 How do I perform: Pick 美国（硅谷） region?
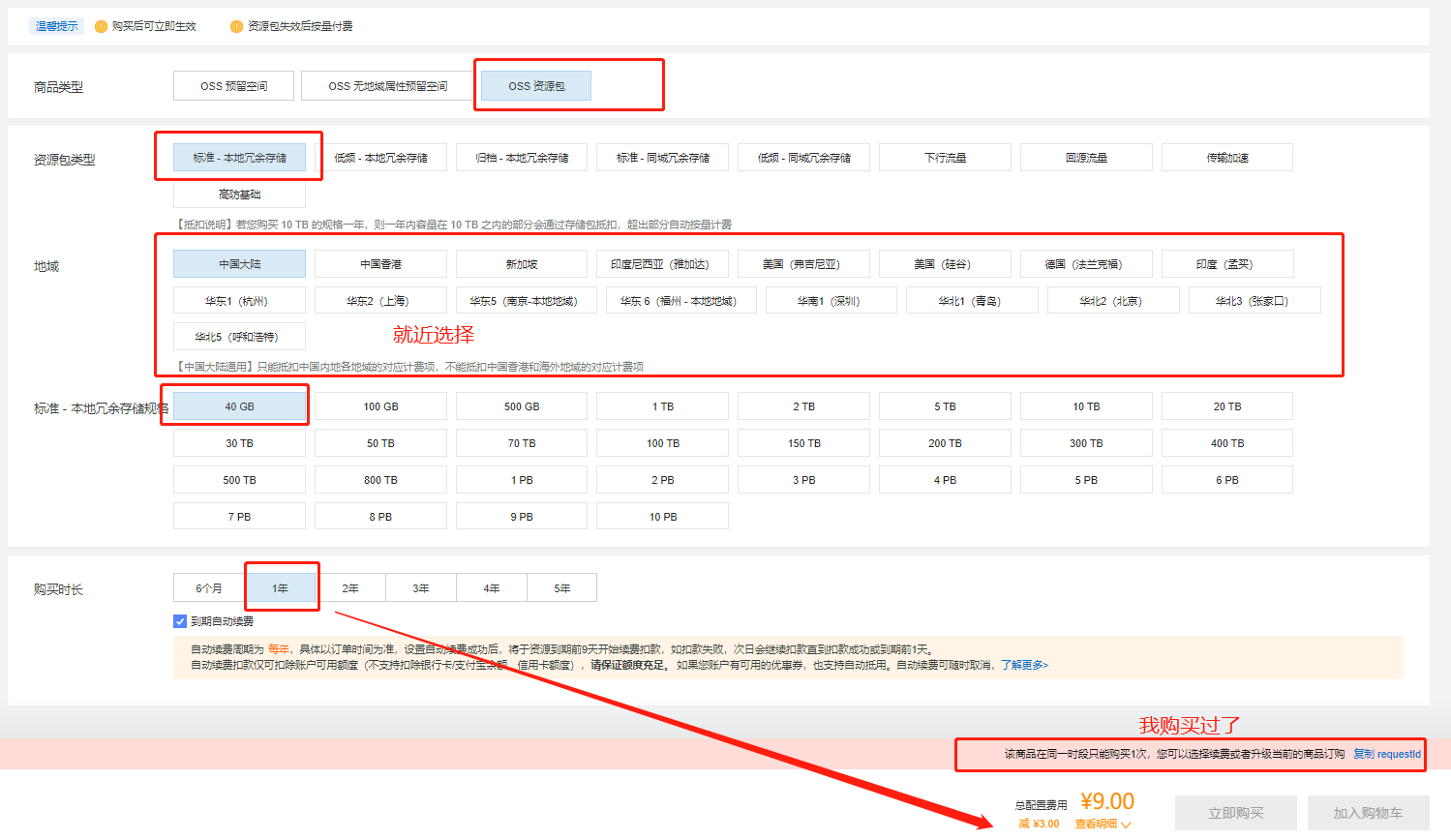(x=945, y=264)
